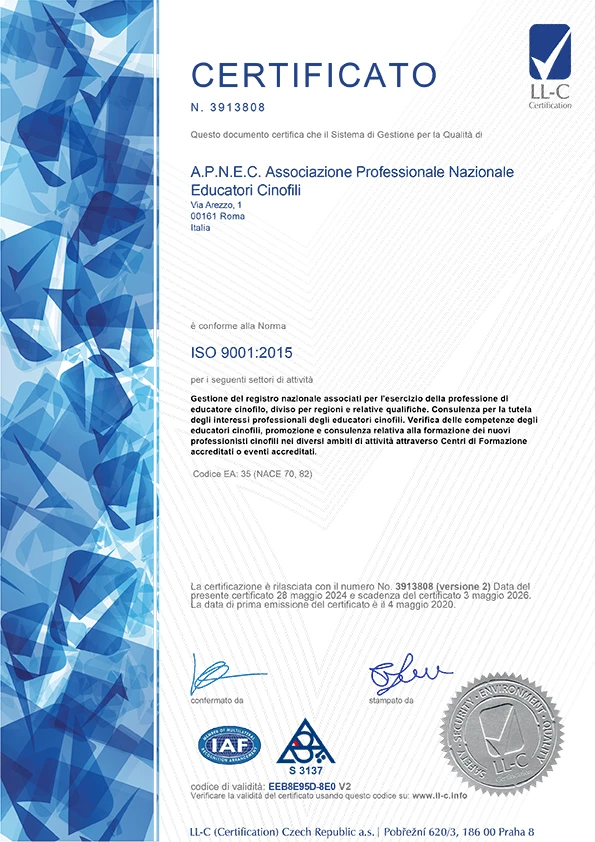Click the S 3137 triangle accreditation mark
The width and height of the screenshot is (595, 842).
click(x=306, y=746)
